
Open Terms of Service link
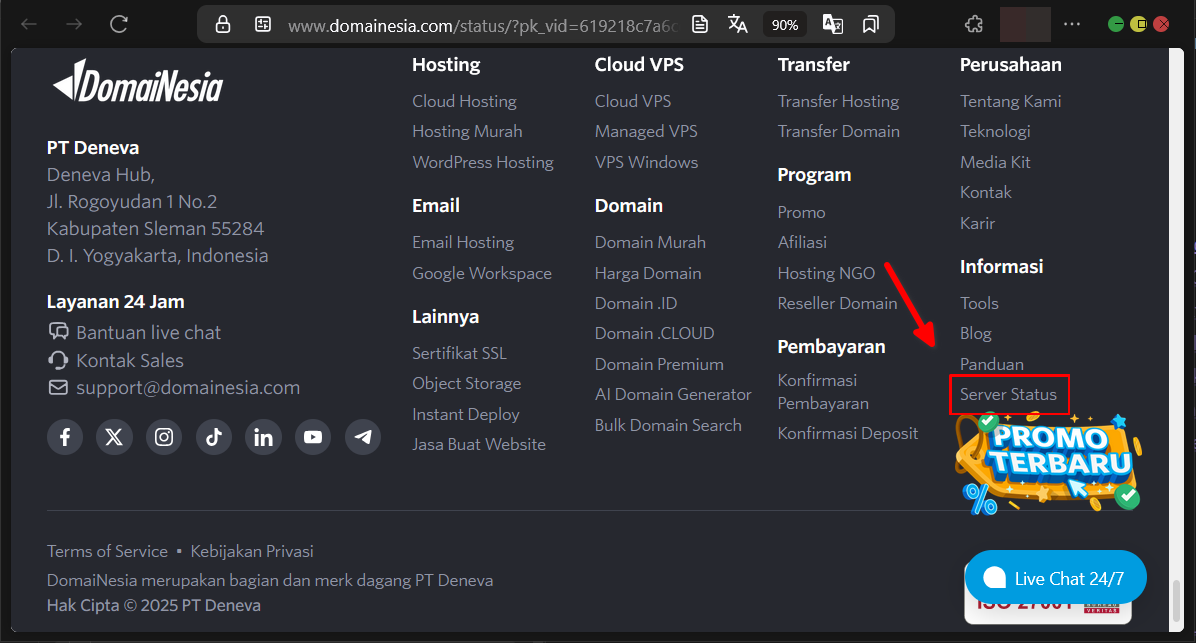(108, 551)
